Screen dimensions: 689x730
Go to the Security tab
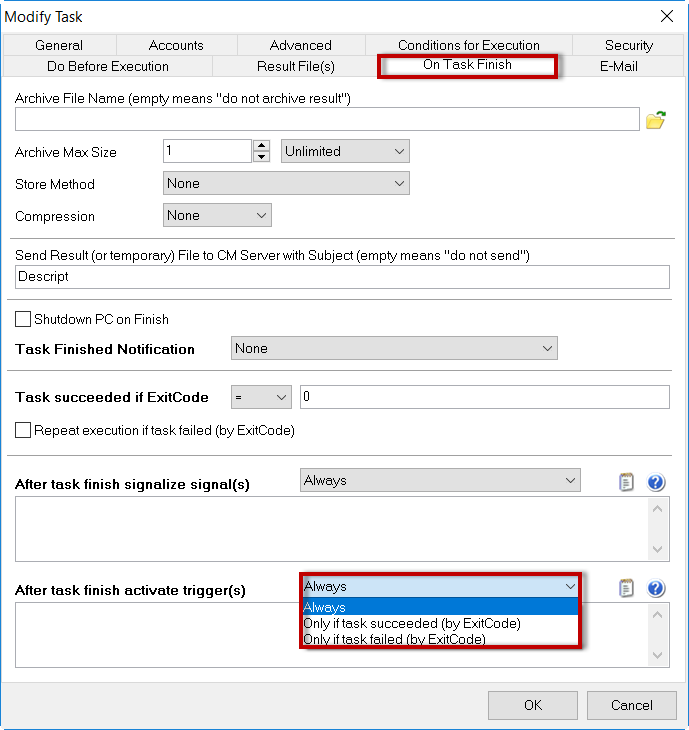coord(628,45)
